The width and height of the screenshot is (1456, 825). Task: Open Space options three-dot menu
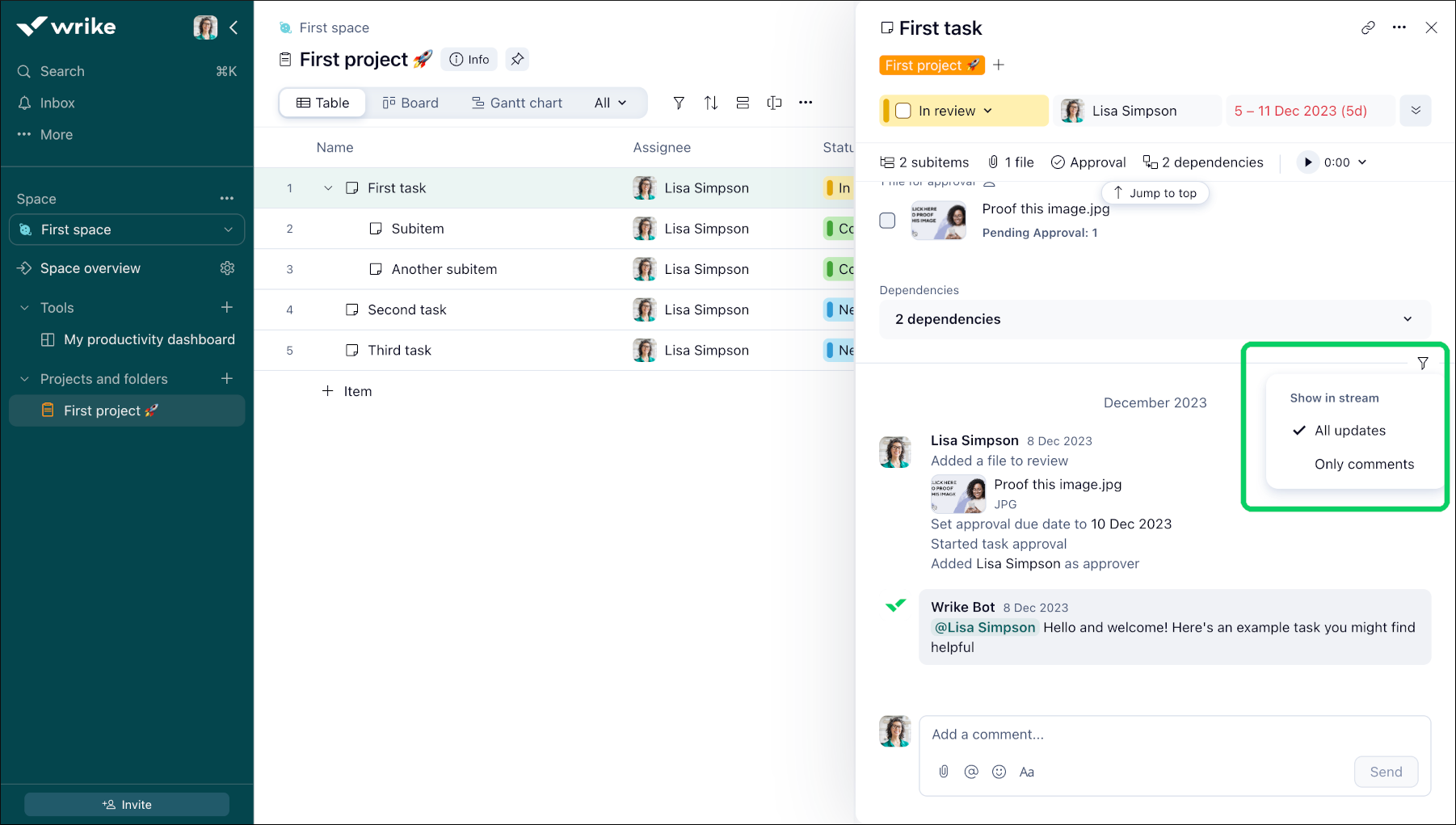[227, 198]
